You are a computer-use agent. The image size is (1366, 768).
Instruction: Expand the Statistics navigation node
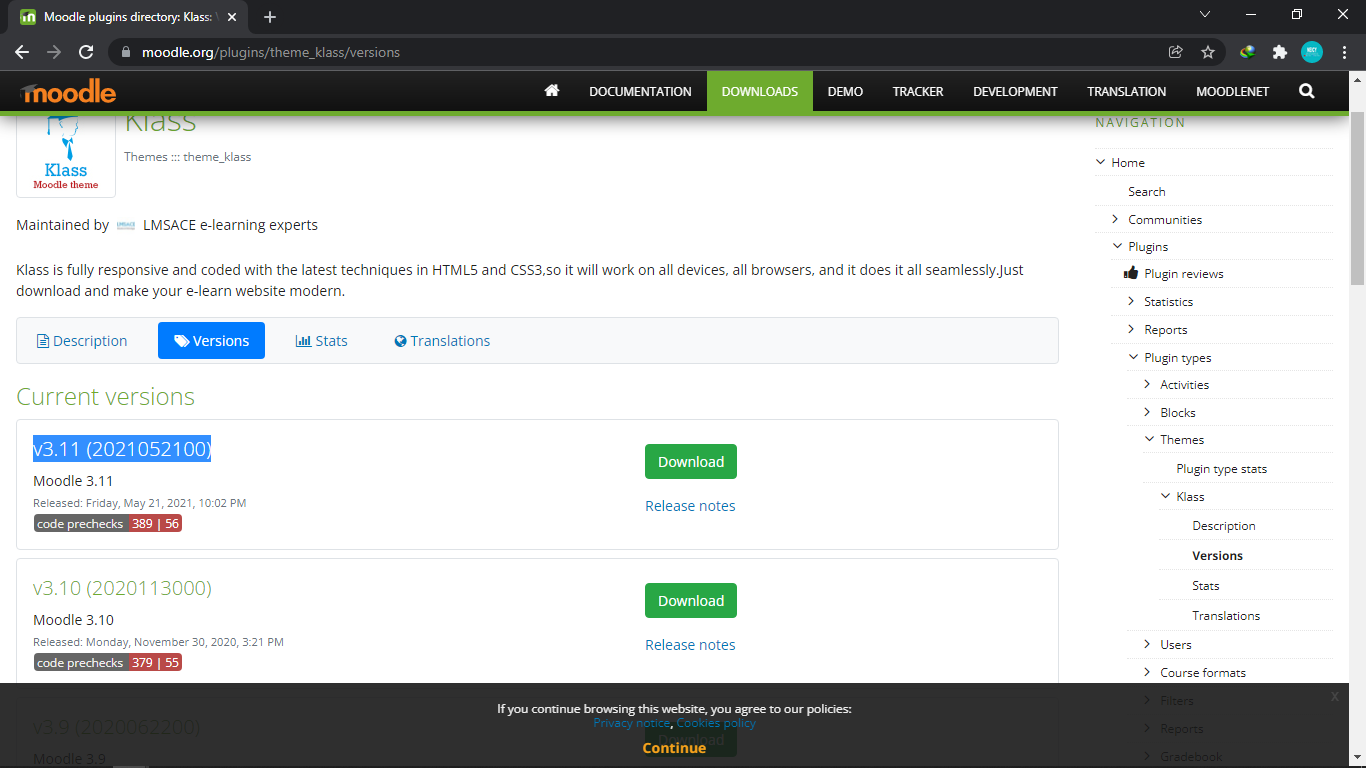click(1132, 301)
